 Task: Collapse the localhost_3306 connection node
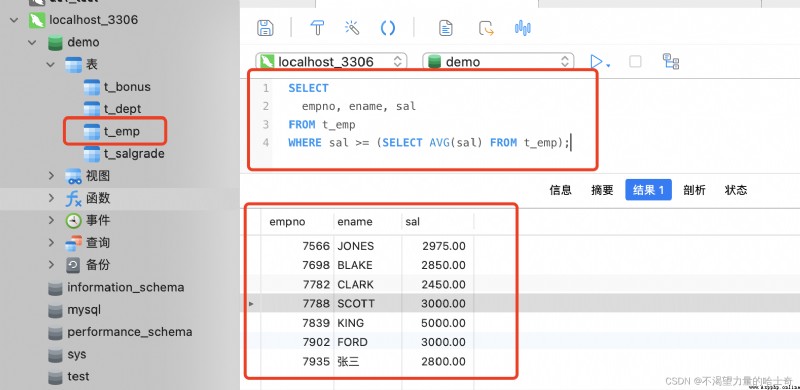[14, 20]
